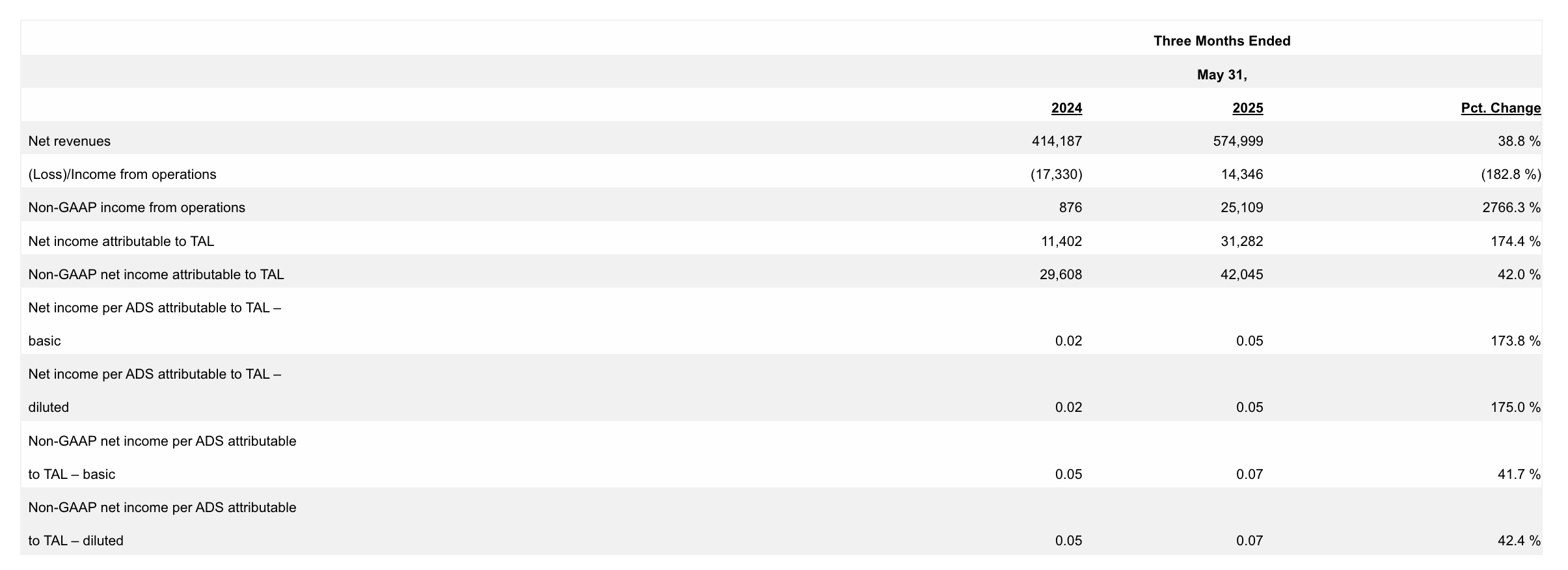
Task: Click the underlined 2025 column header
Action: click(x=1247, y=108)
